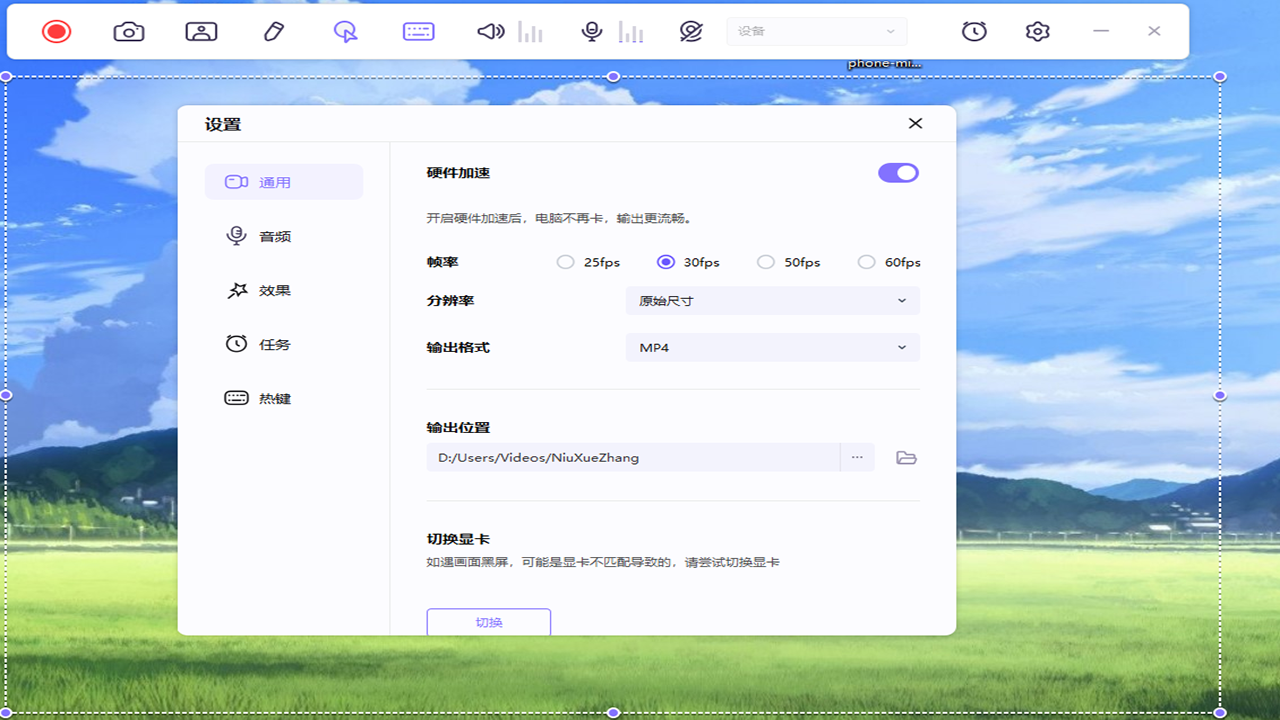Click the 切换 graphics card switch button
Viewport: 1280px width, 720px height.
489,621
